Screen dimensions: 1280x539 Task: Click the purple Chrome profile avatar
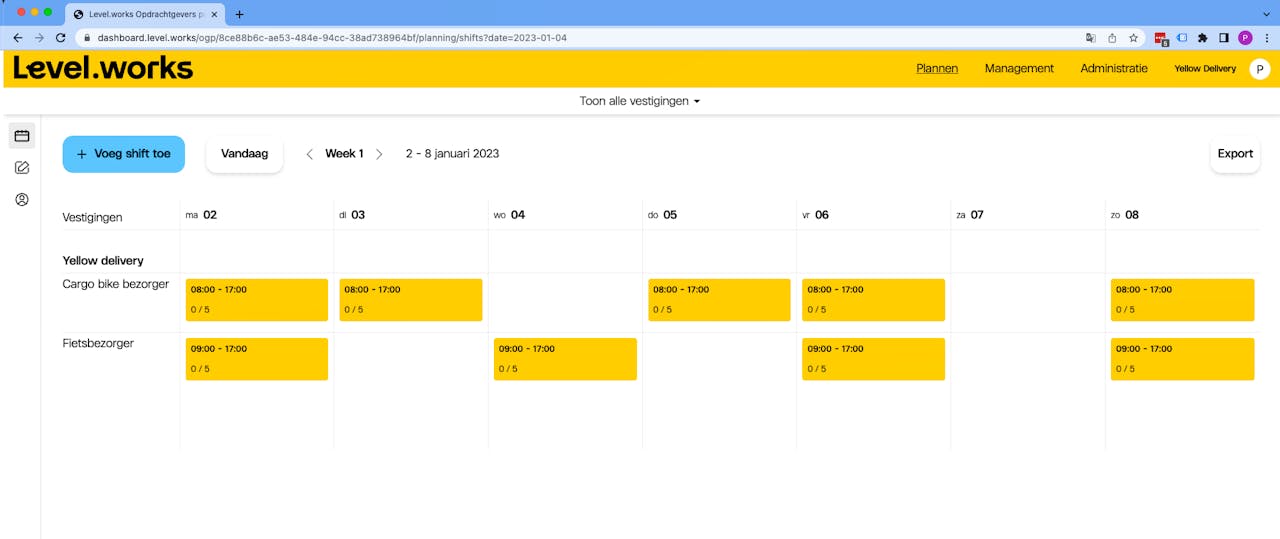click(1245, 37)
